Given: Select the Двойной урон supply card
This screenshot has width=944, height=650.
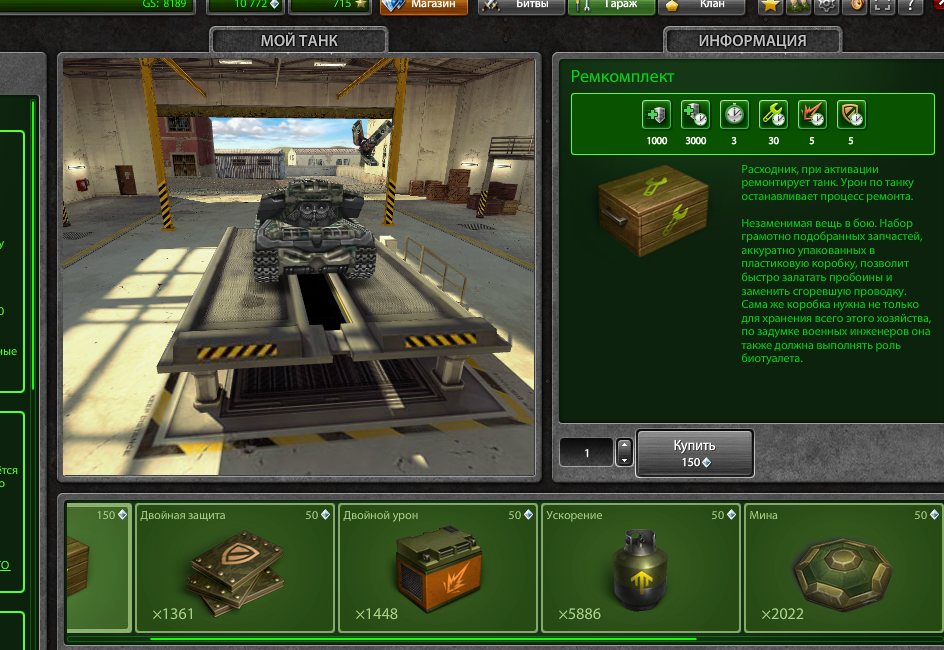Looking at the screenshot, I should 438,568.
